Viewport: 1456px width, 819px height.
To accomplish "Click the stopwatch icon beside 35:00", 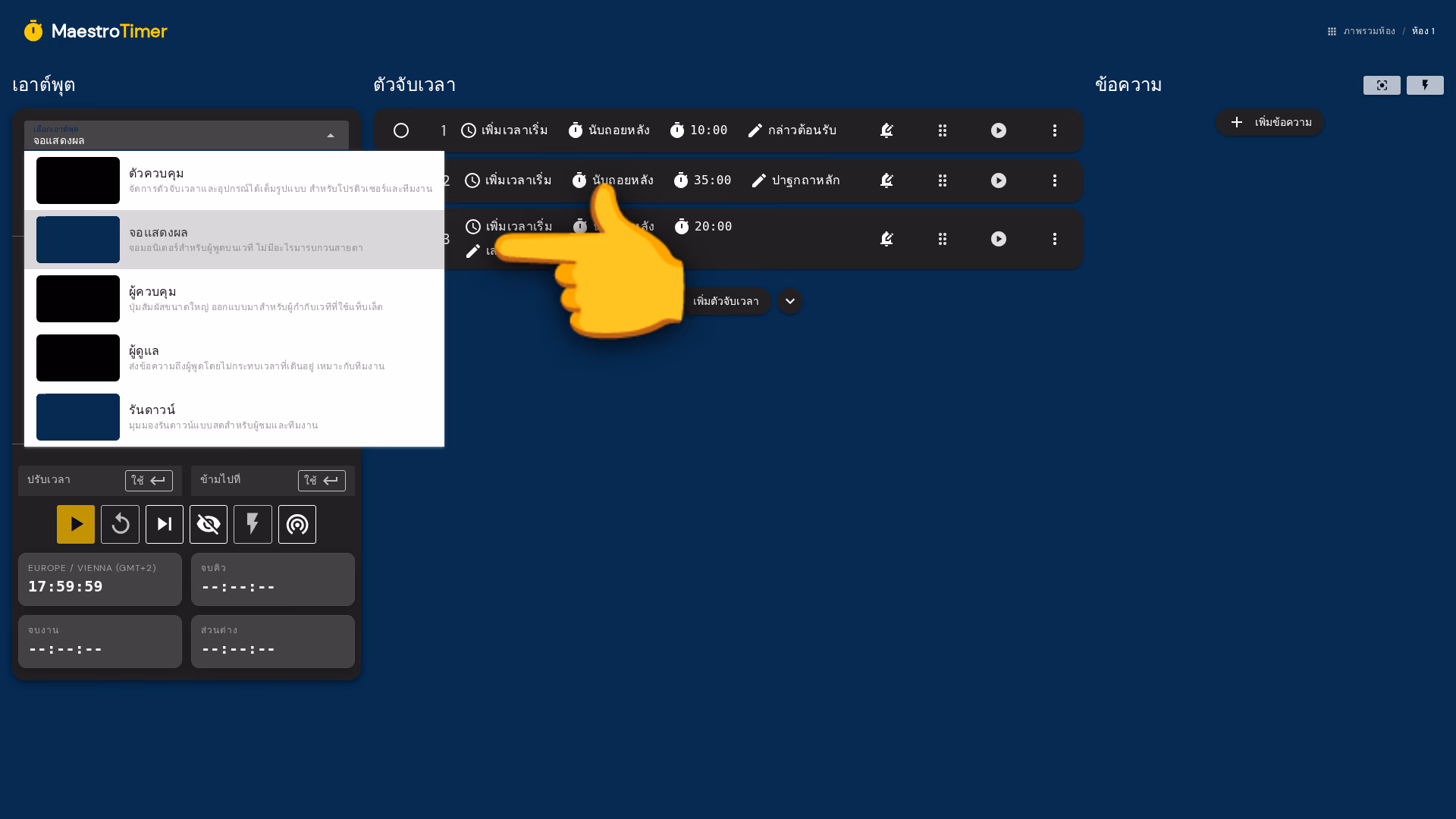I will click(x=681, y=180).
